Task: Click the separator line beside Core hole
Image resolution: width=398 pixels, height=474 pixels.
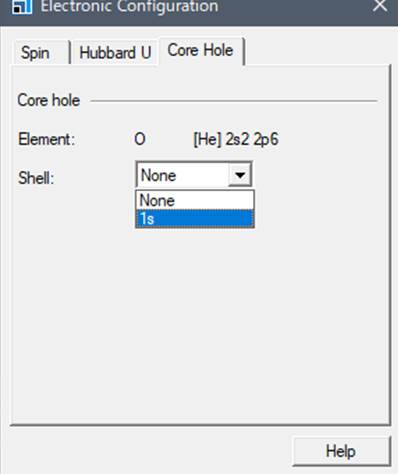Action: tap(234, 101)
